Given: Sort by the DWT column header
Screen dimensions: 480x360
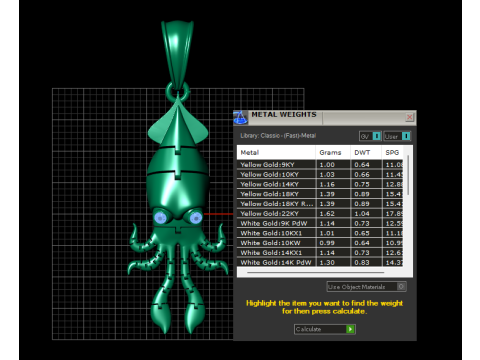Looking at the screenshot, I should pyautogui.click(x=366, y=153).
